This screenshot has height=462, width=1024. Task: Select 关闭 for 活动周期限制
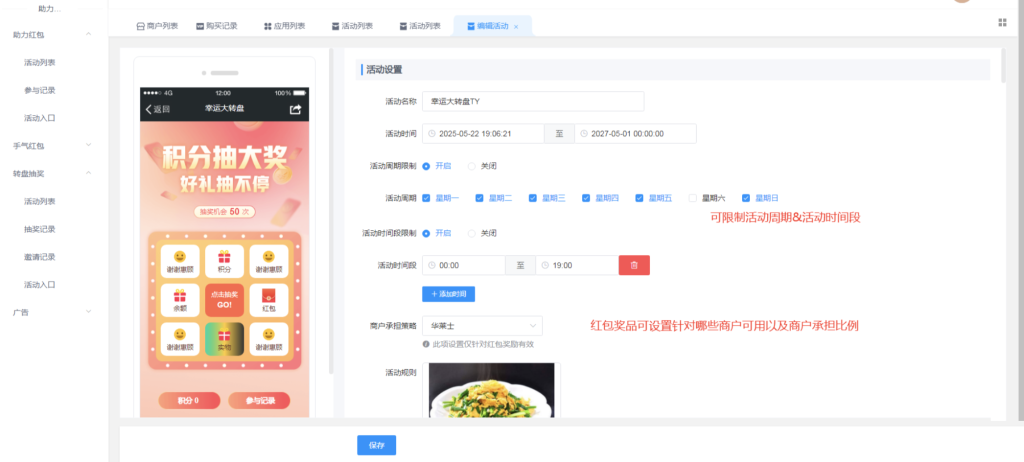click(472, 165)
